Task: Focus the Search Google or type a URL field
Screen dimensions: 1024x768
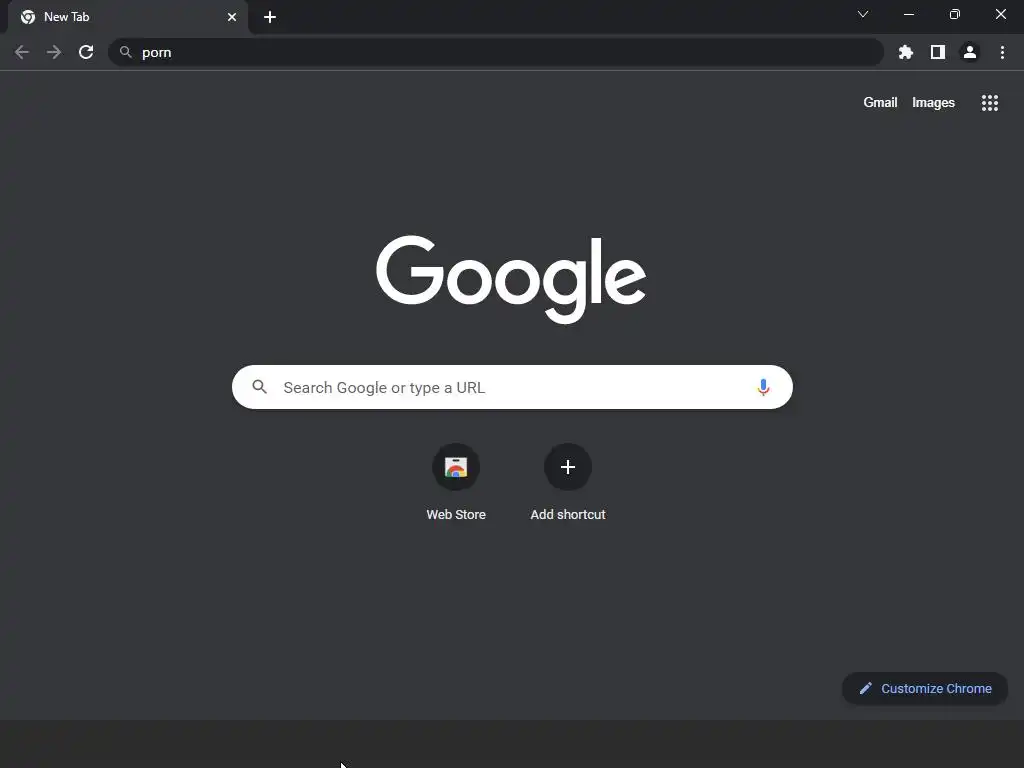Action: pyautogui.click(x=512, y=387)
